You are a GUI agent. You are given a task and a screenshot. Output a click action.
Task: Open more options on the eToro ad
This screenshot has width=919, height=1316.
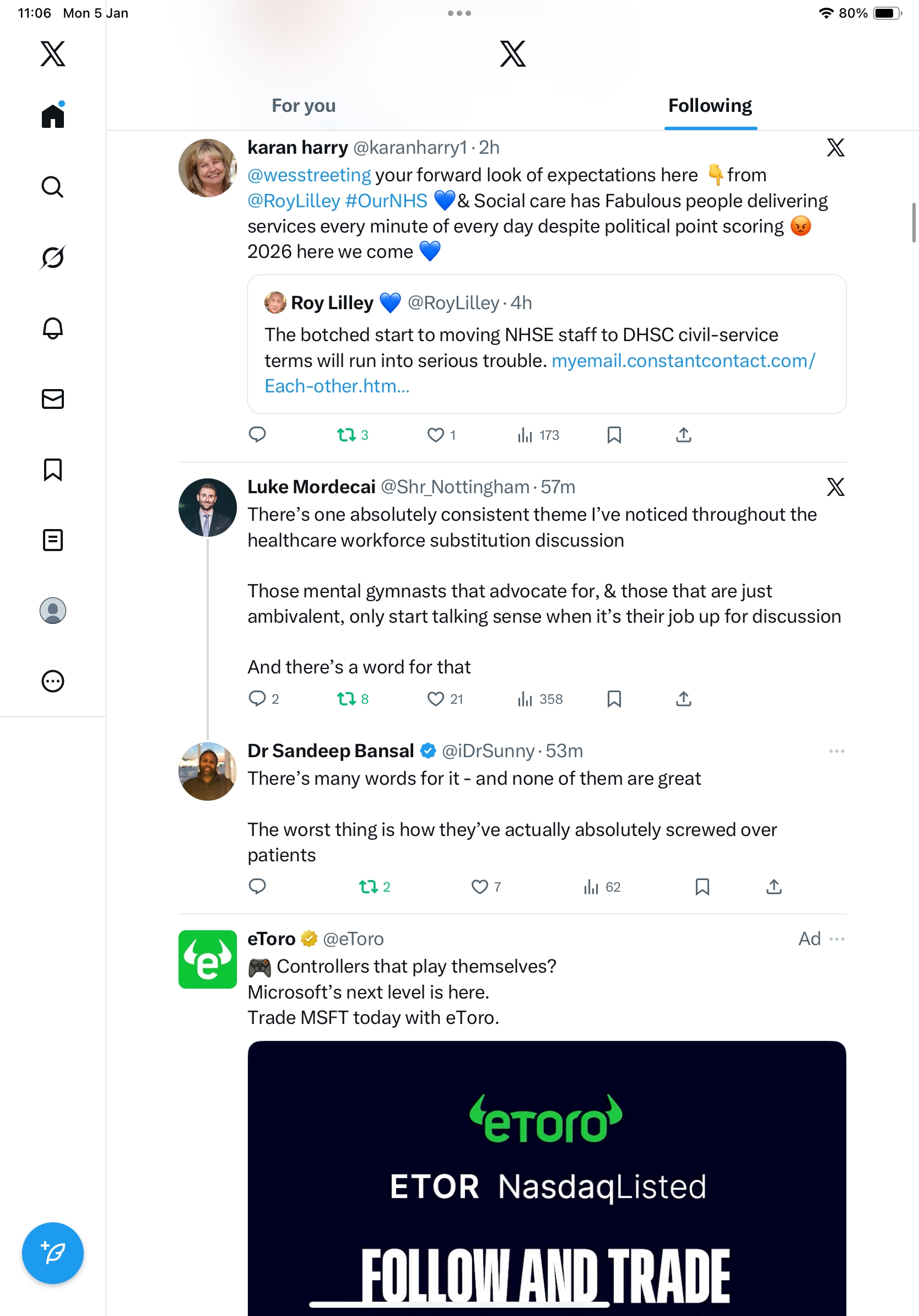tap(836, 939)
